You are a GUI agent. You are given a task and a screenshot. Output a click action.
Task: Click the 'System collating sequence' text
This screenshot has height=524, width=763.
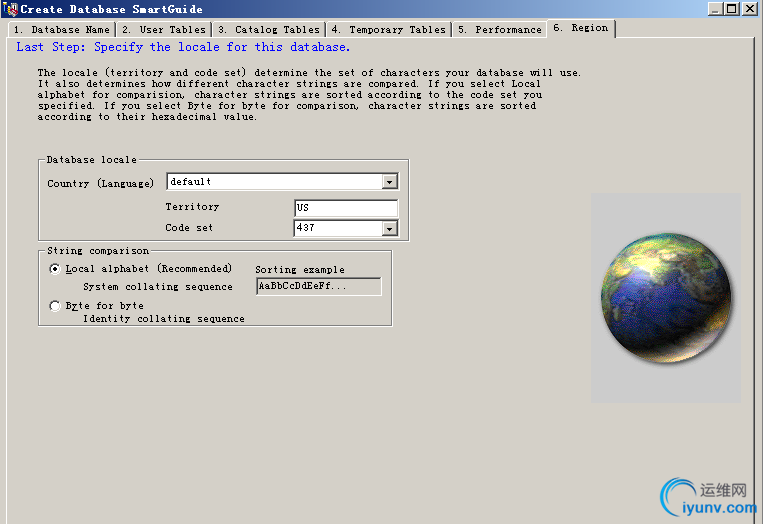click(158, 287)
